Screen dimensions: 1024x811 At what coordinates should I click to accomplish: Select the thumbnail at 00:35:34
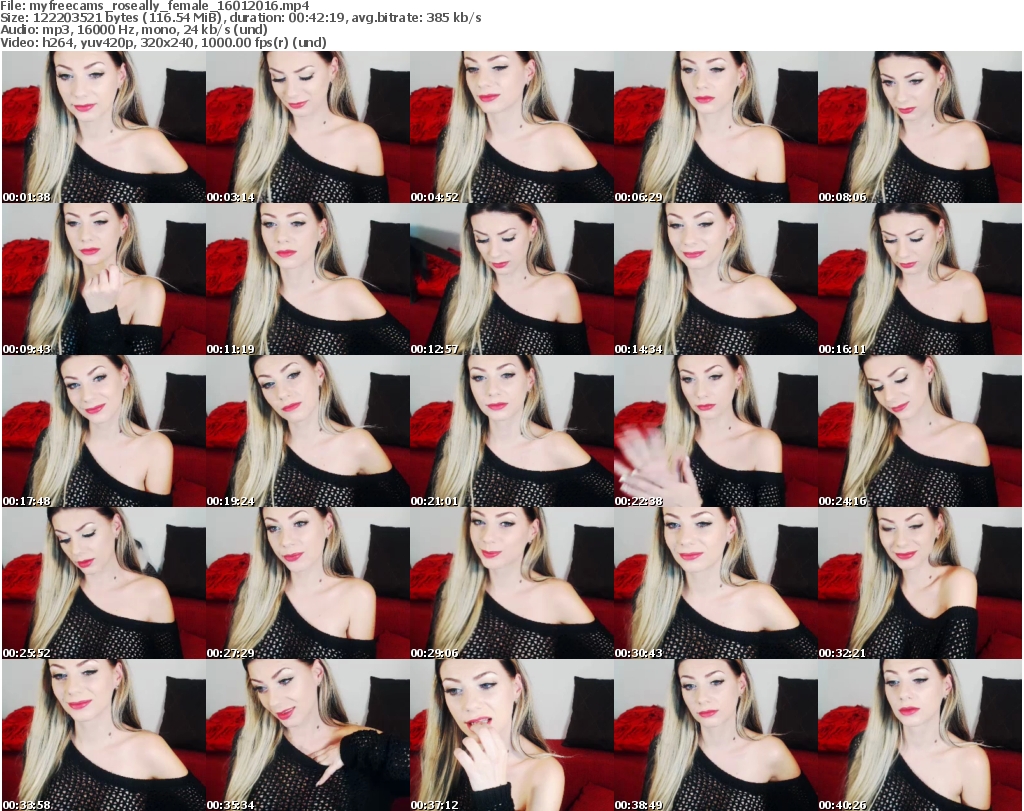coord(308,735)
